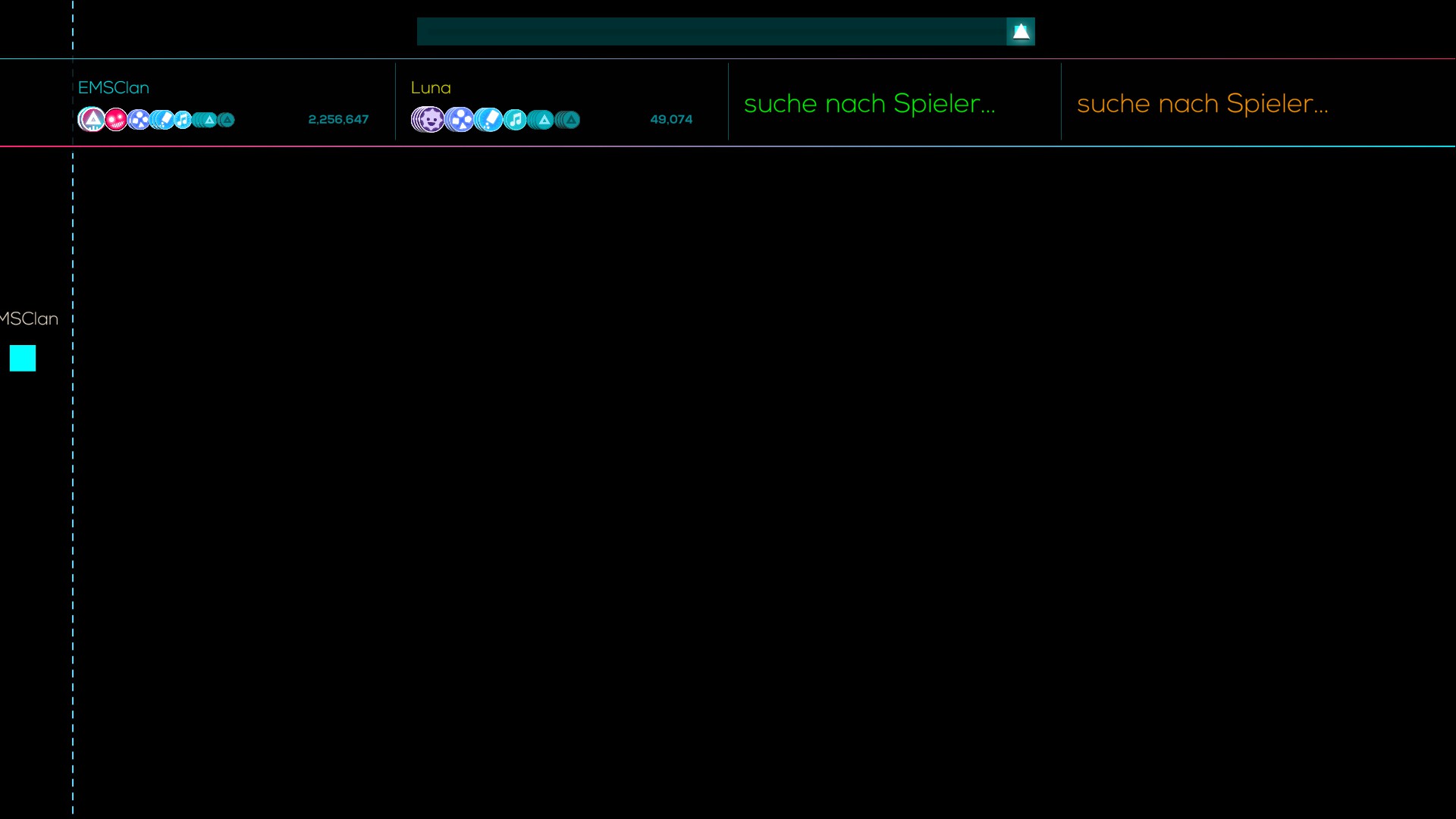Click EMSClan's blue card badge

(x=163, y=120)
